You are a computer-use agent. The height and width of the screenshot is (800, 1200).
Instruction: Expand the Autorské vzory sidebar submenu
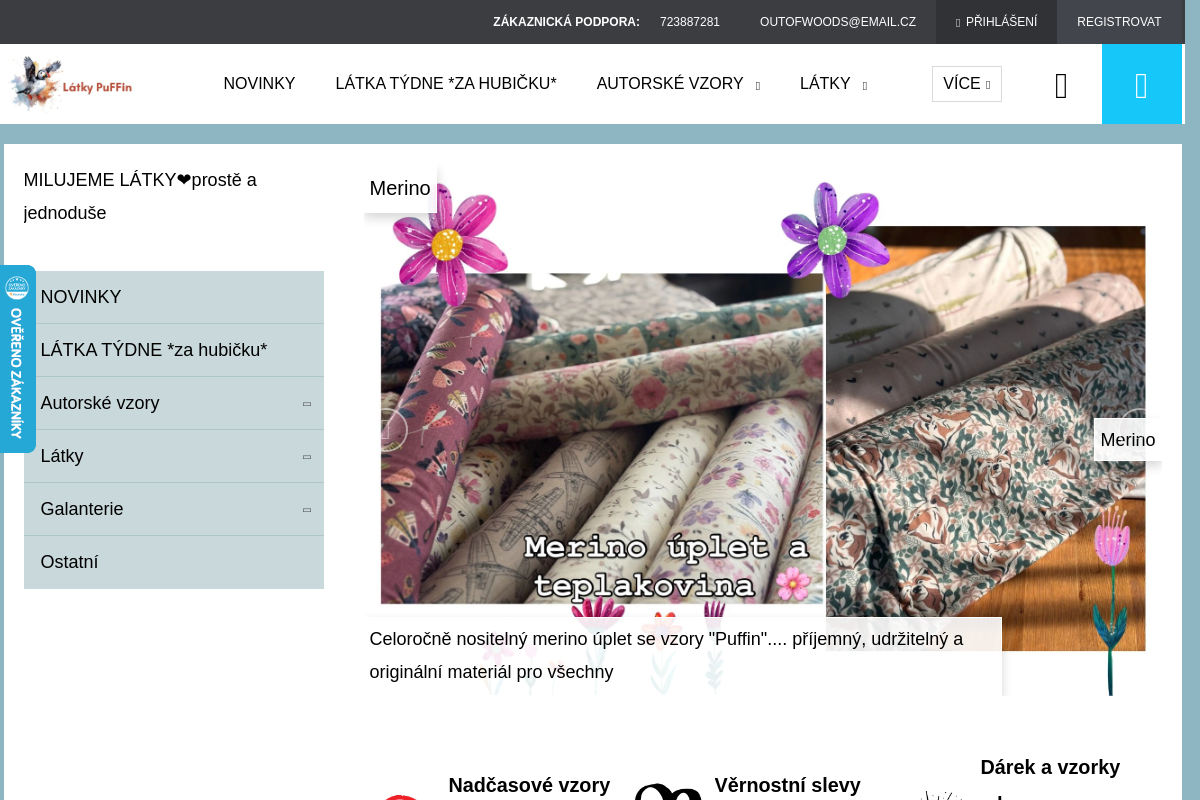pos(306,404)
